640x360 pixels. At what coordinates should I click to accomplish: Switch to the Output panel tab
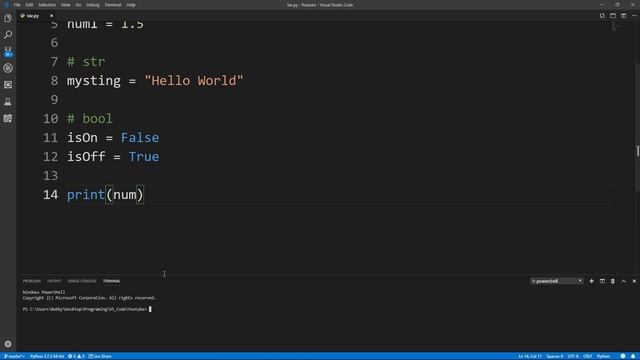[x=54, y=281]
